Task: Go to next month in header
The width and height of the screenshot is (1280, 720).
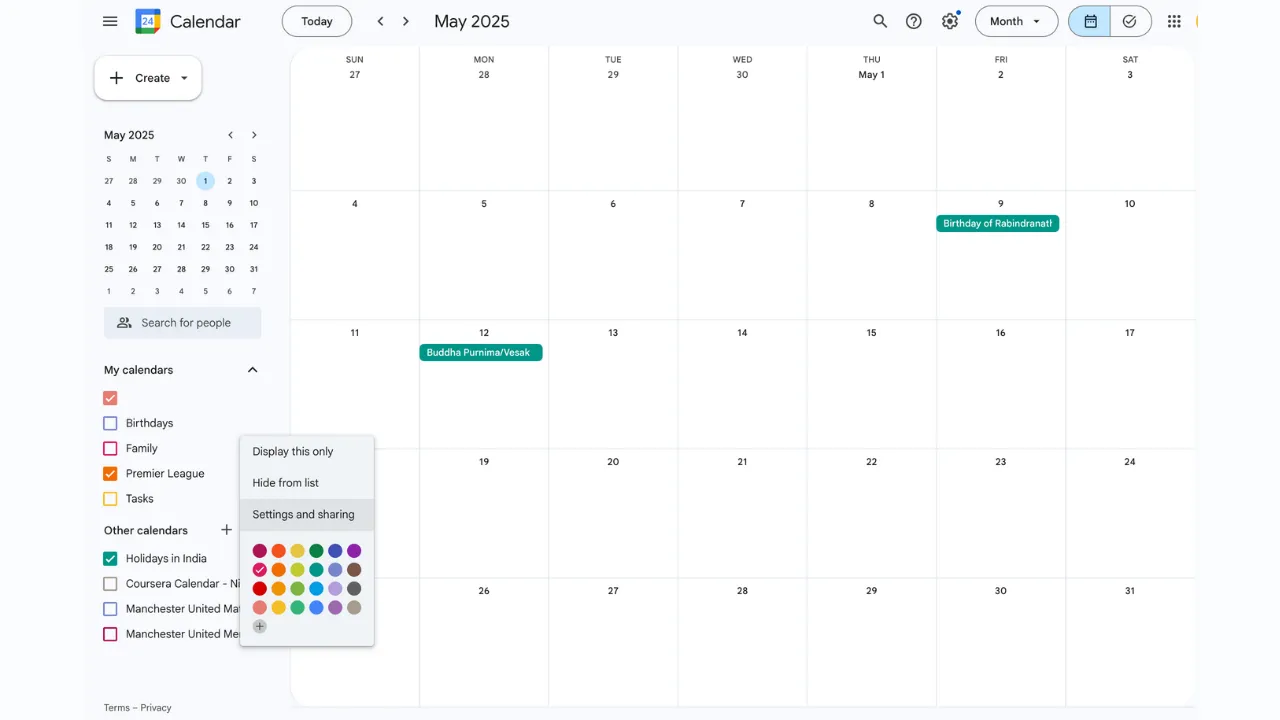Action: [x=406, y=21]
